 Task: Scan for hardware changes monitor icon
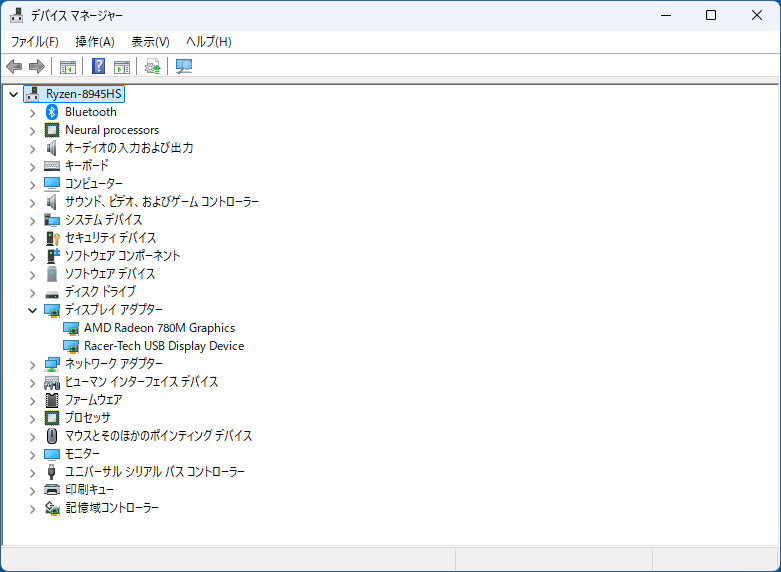tap(184, 66)
